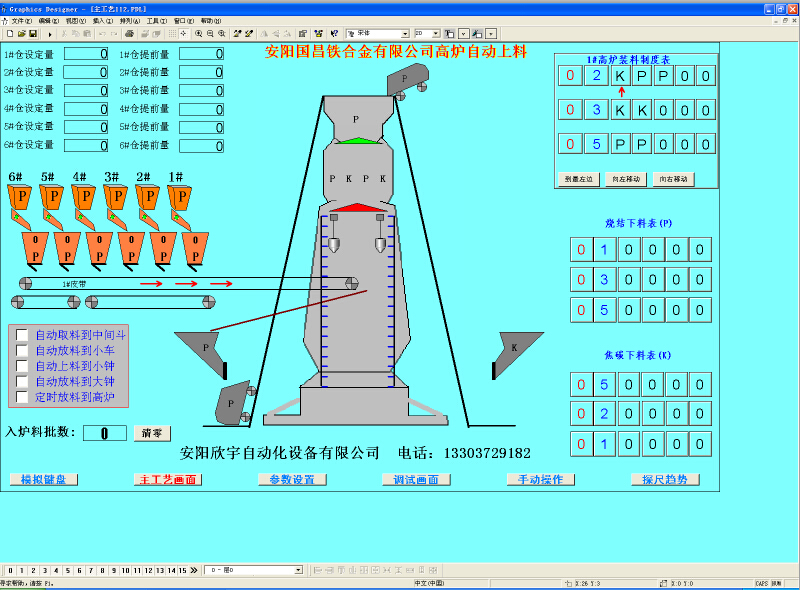
Task: Select the 焦碳下料表(K) heading
Action: pos(638,355)
